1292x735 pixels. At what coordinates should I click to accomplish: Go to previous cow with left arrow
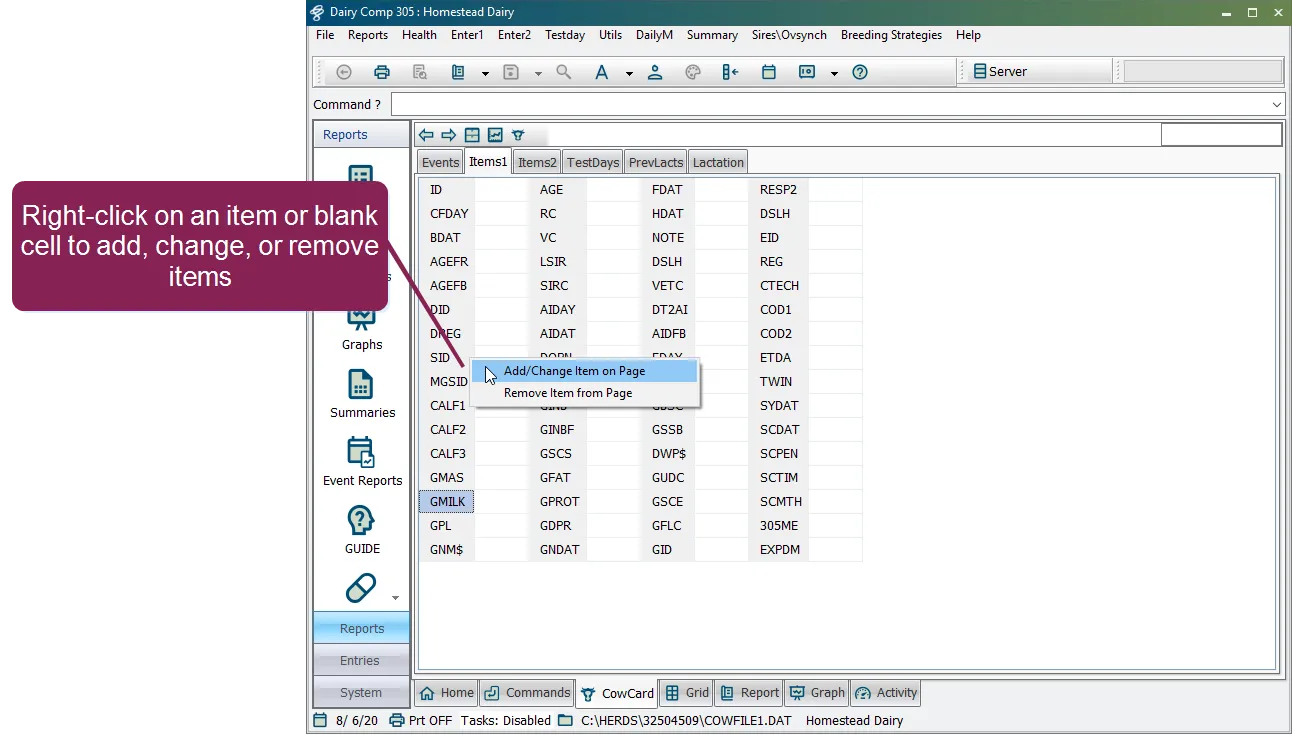426,135
